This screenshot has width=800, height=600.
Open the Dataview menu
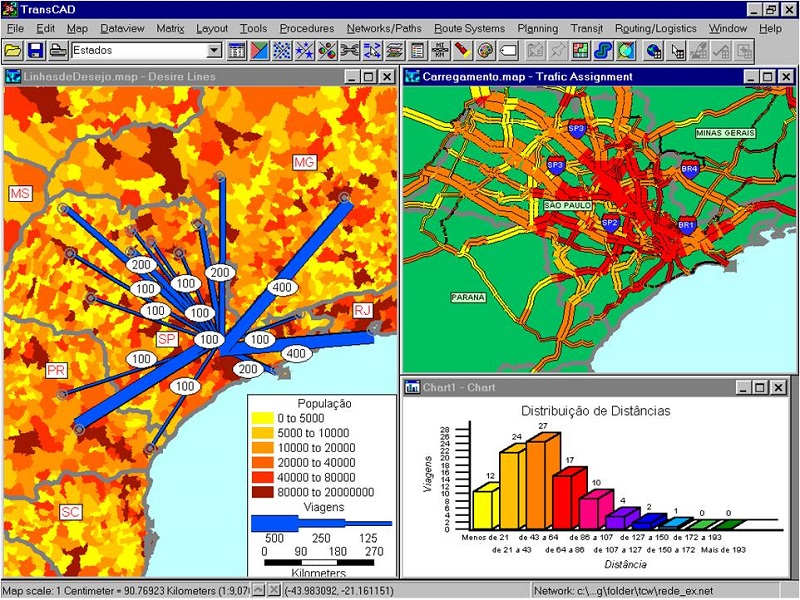122,29
